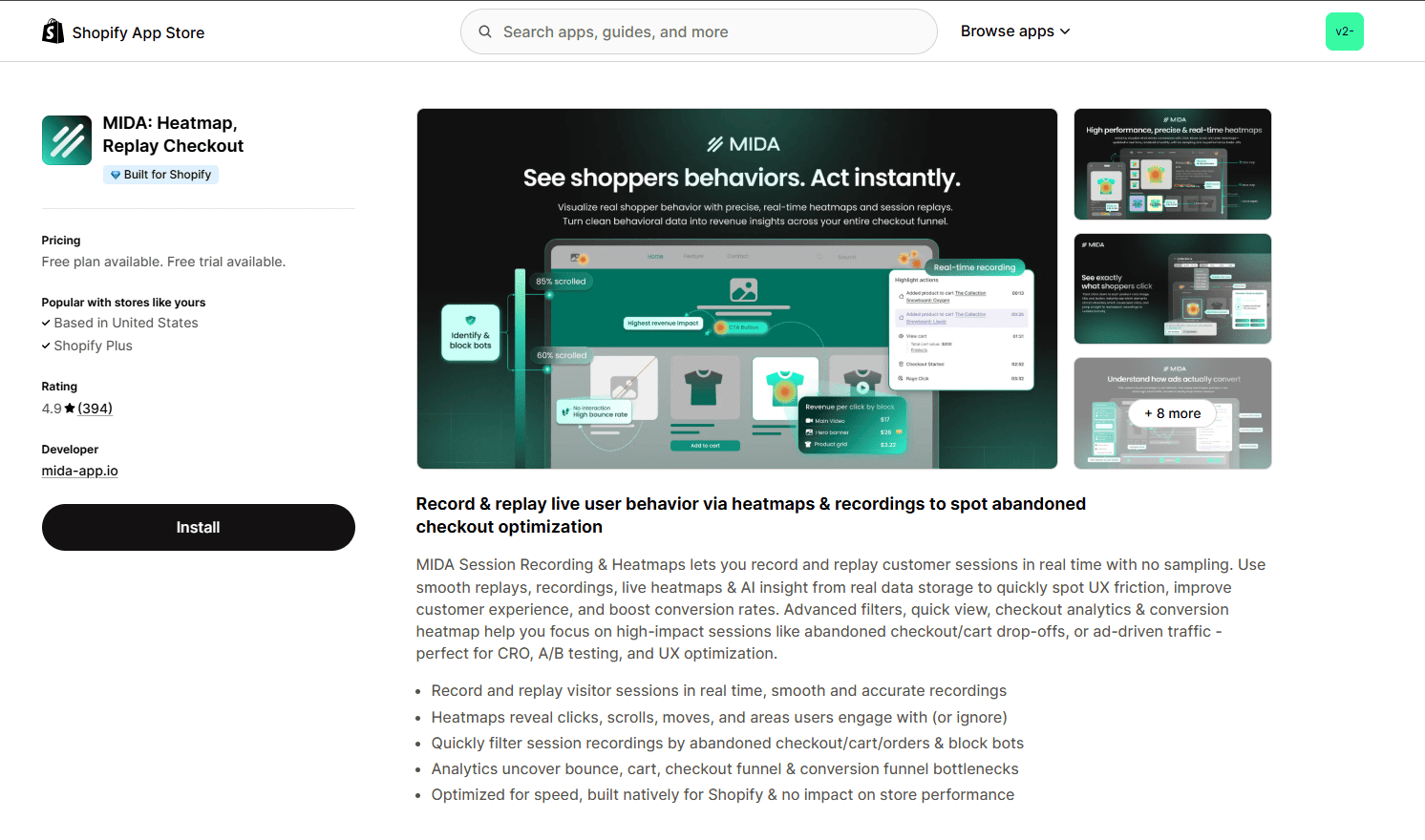Click the + 8 more images button
Image resolution: width=1425 pixels, height=840 pixels.
pyautogui.click(x=1173, y=413)
